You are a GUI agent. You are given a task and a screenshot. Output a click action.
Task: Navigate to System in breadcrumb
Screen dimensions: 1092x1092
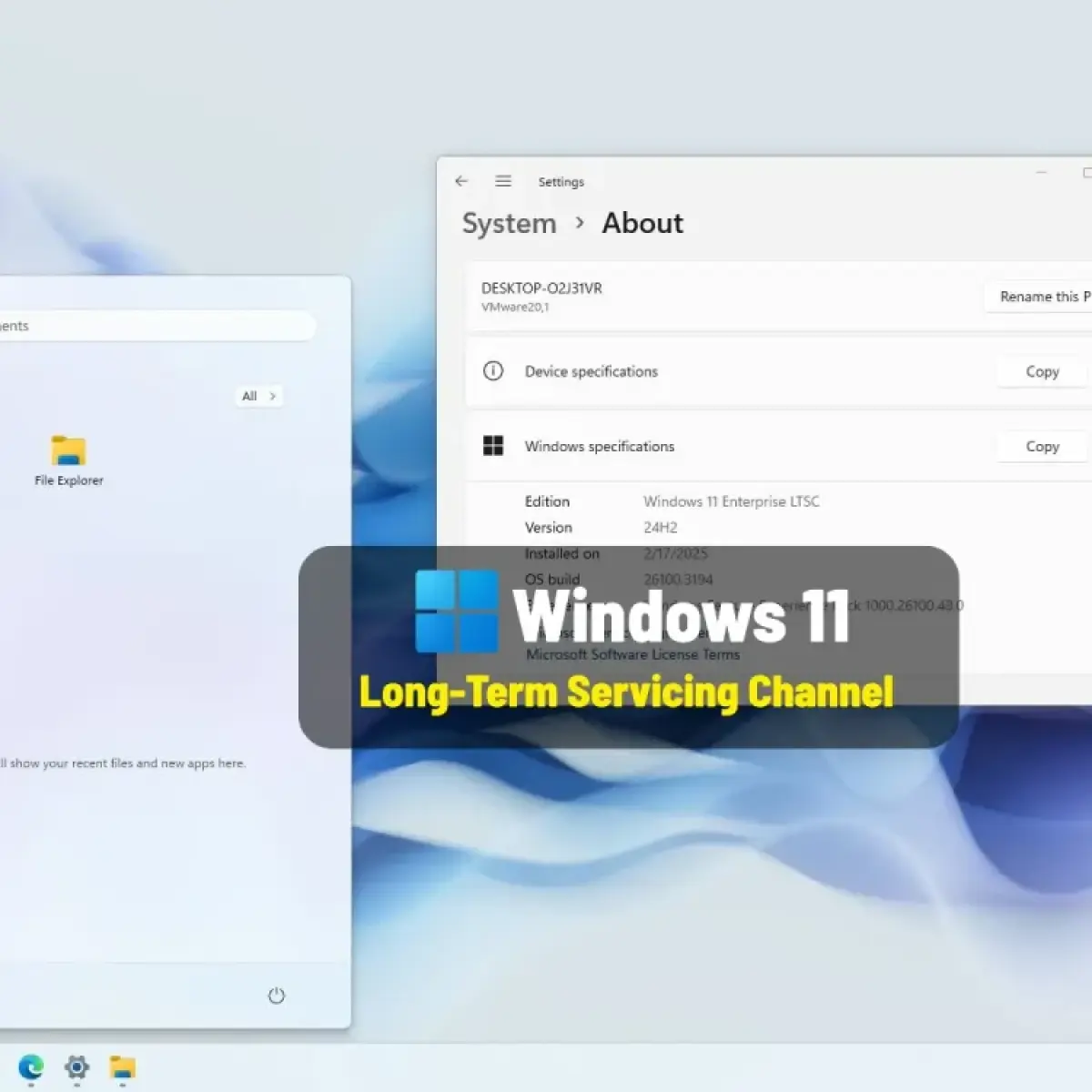[509, 223]
